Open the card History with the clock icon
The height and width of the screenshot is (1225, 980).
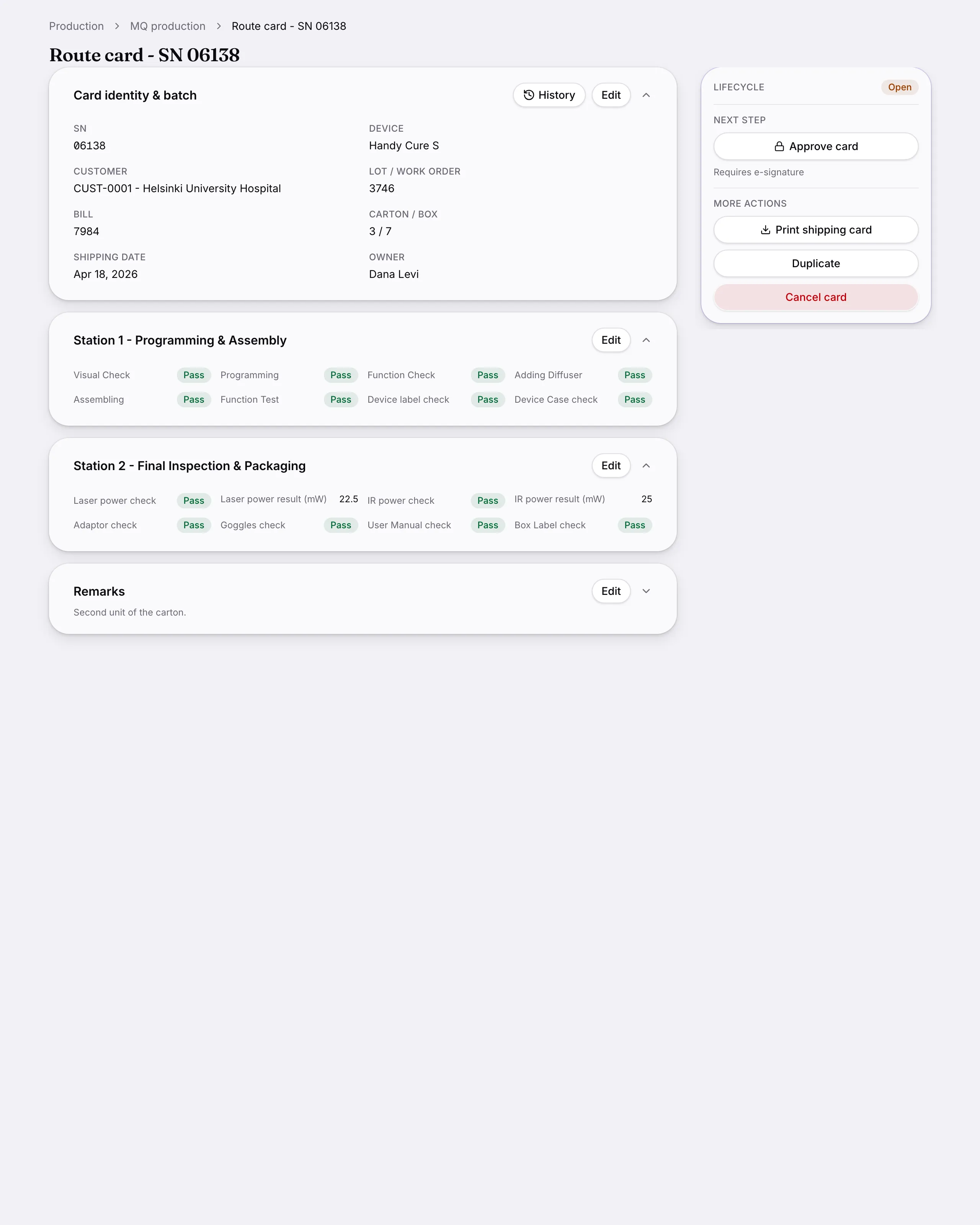pos(549,95)
